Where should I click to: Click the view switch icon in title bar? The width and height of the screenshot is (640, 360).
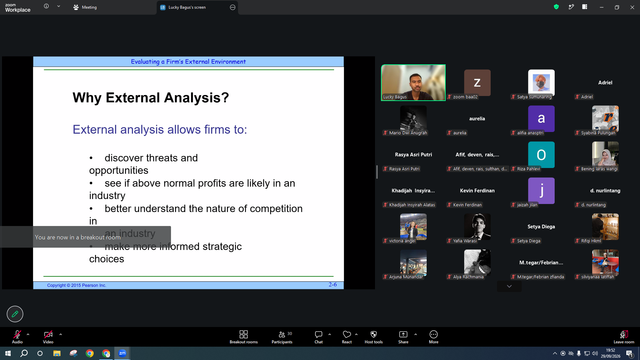coord(571,7)
